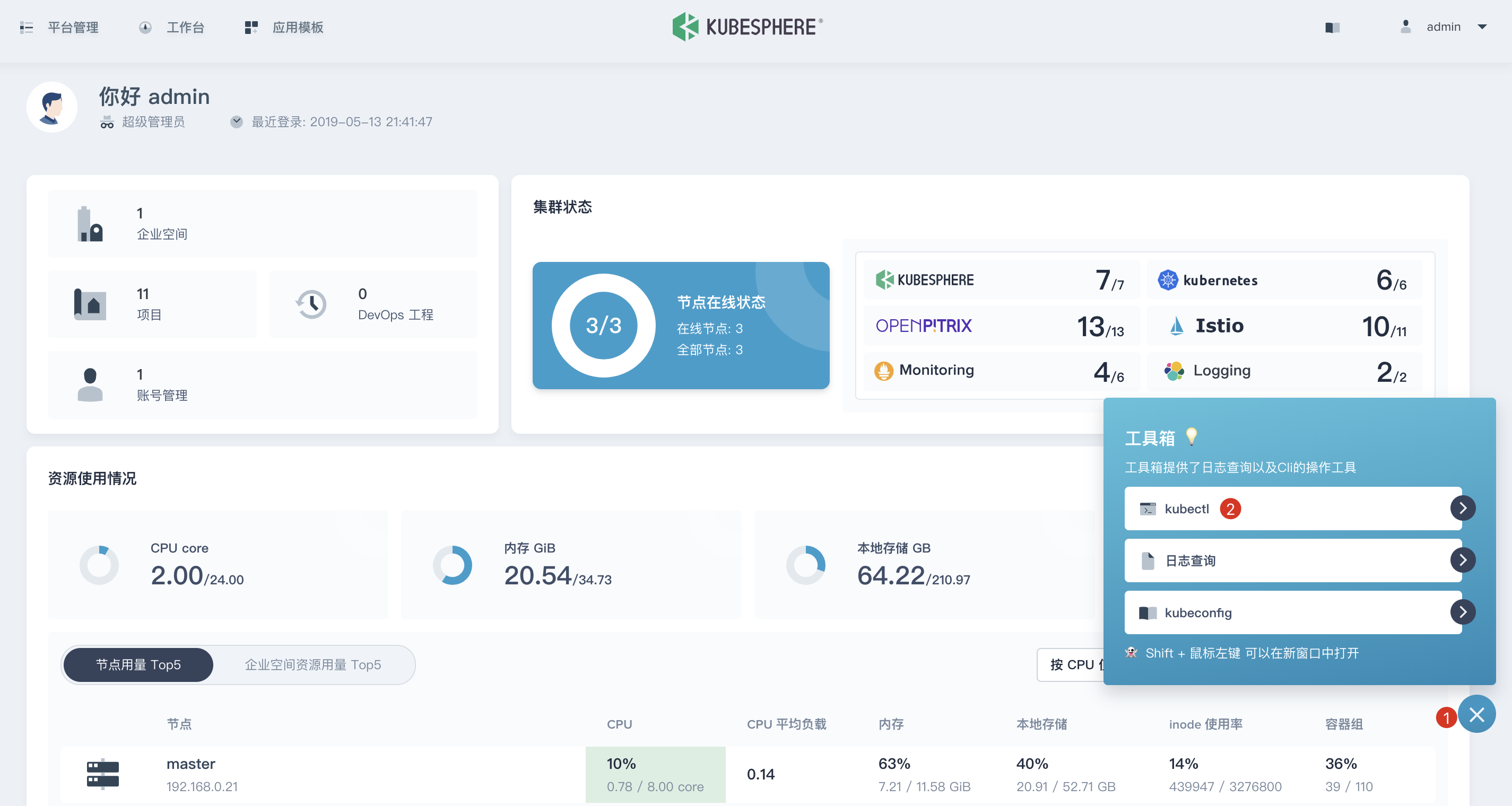1512x806 pixels.
Task: Click the toolbox icon in top bar
Action: coord(1332,27)
